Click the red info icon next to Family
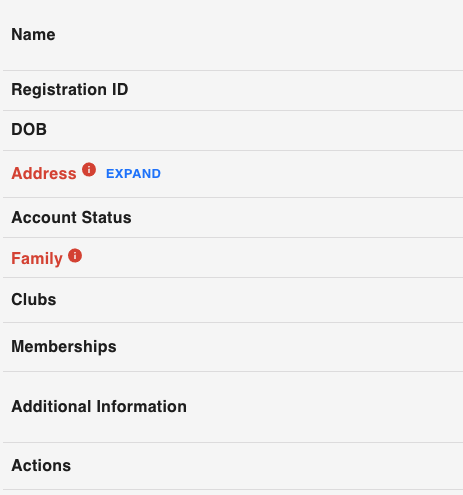The height and width of the screenshot is (495, 463). tap(75, 256)
